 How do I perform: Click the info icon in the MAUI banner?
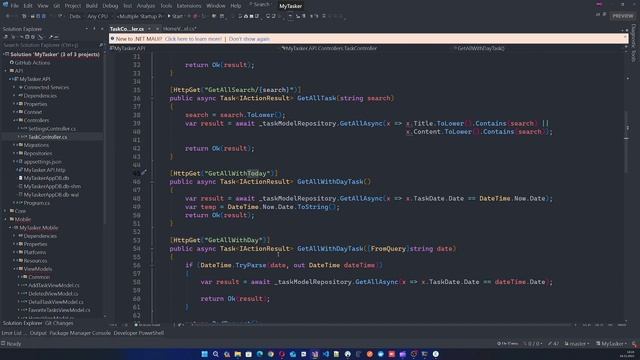click(x=112, y=39)
